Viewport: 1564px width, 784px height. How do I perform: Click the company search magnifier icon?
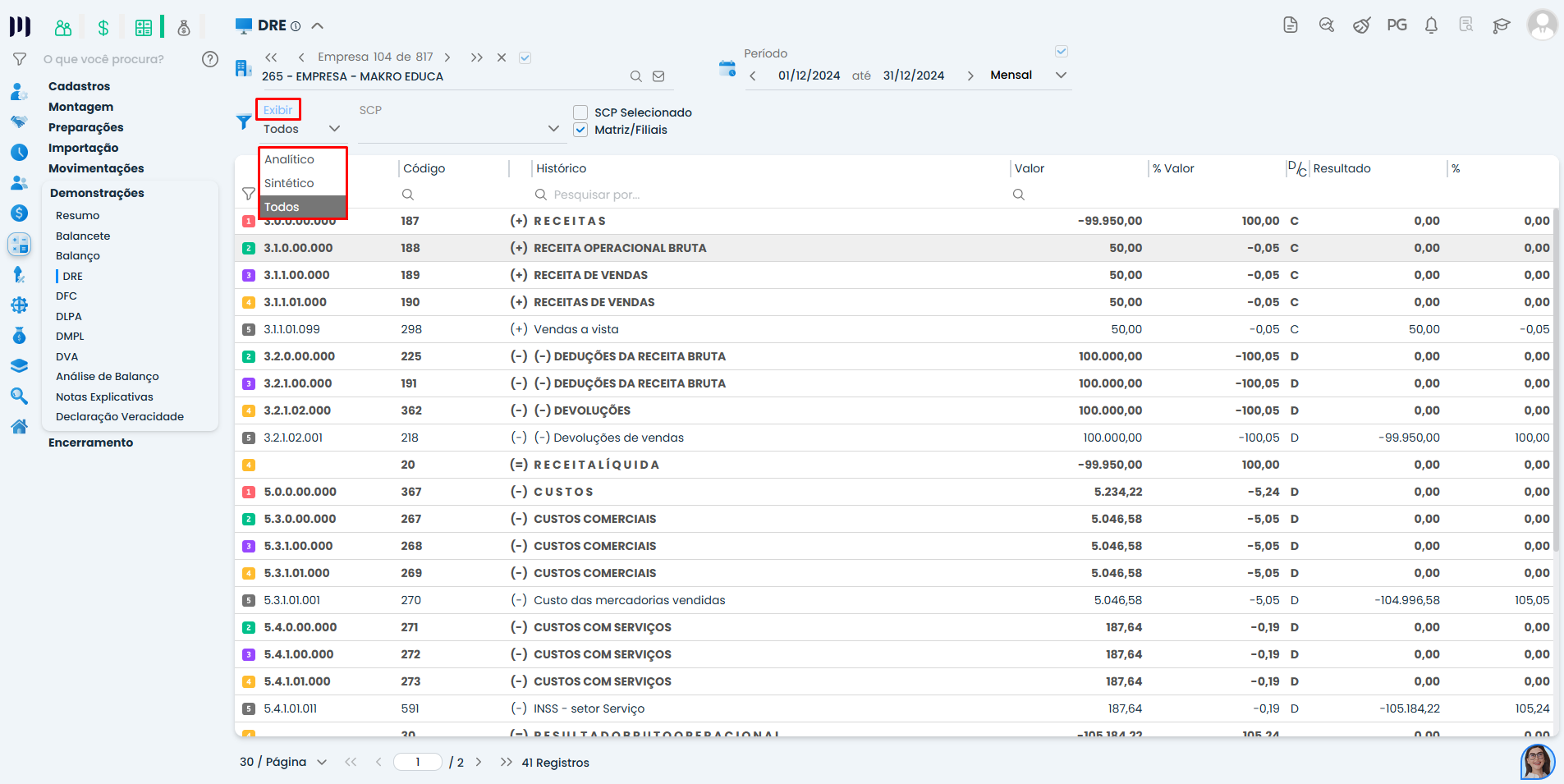(635, 76)
